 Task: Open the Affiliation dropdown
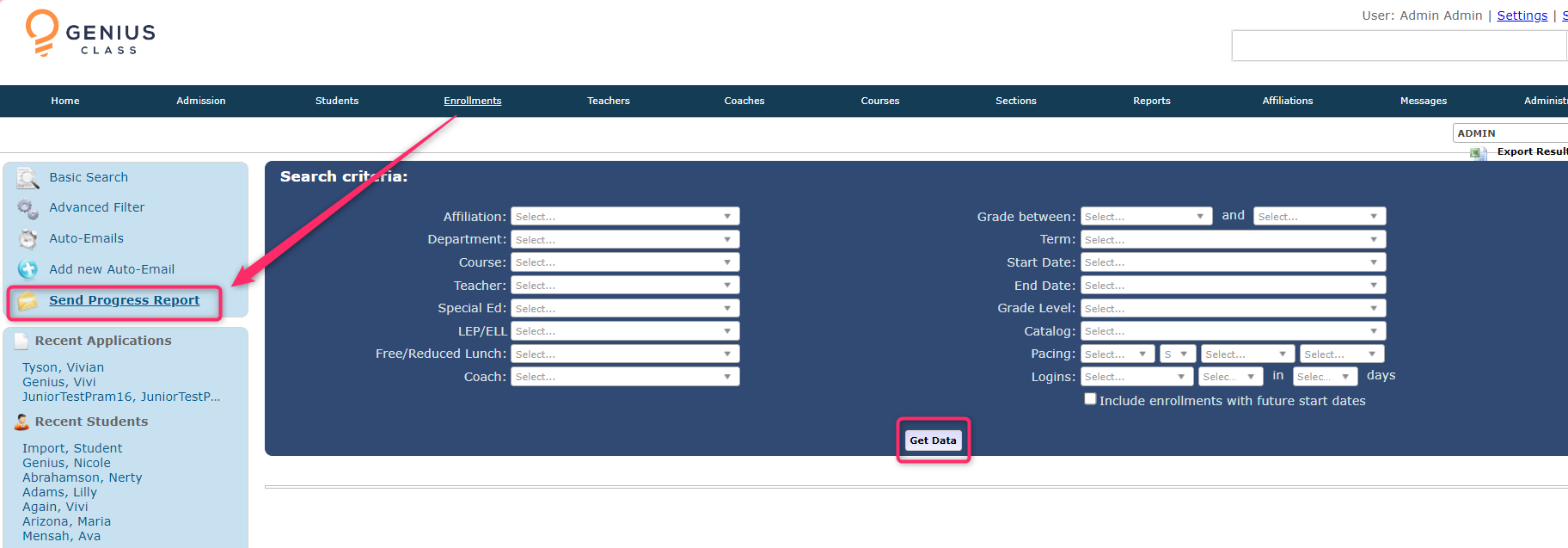coord(625,217)
